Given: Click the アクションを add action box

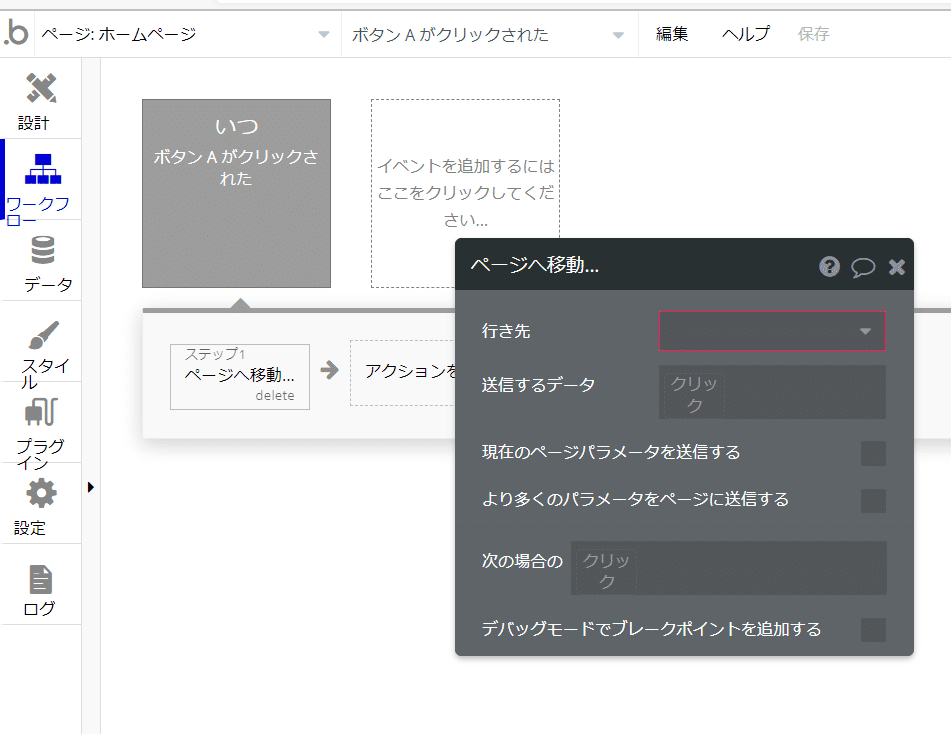Looking at the screenshot, I should (x=403, y=372).
